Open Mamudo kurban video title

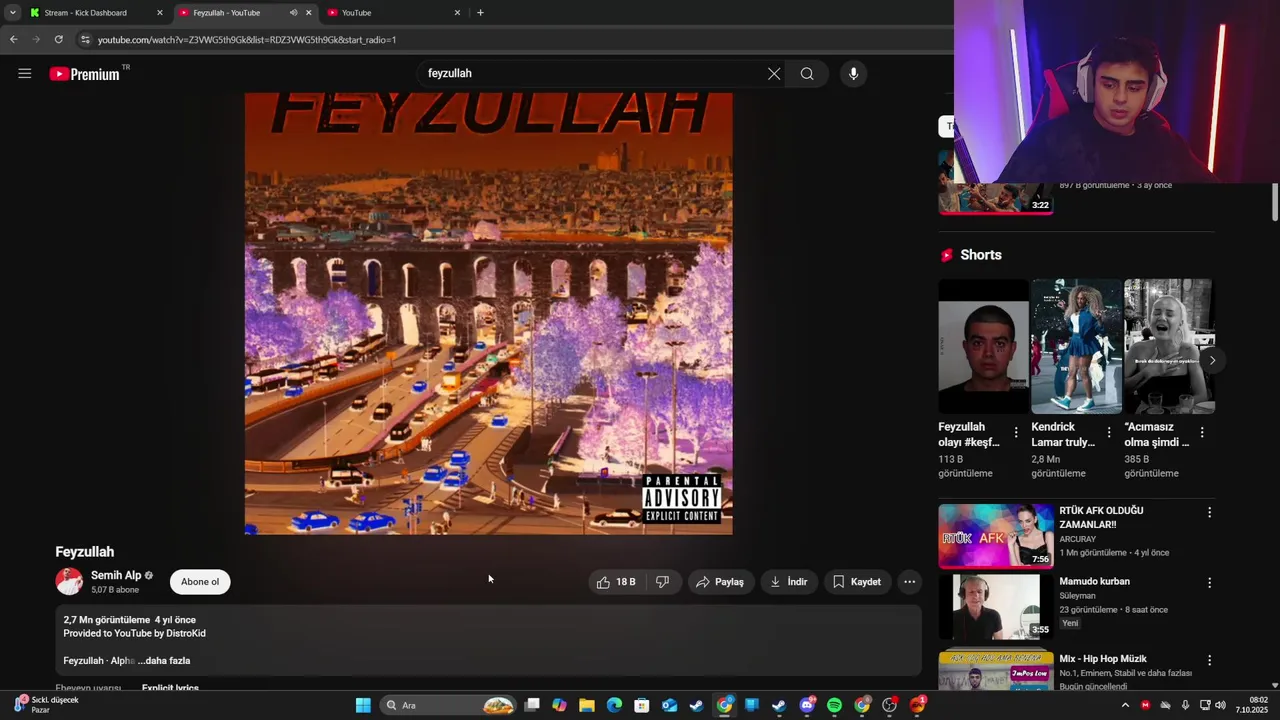(x=1094, y=581)
